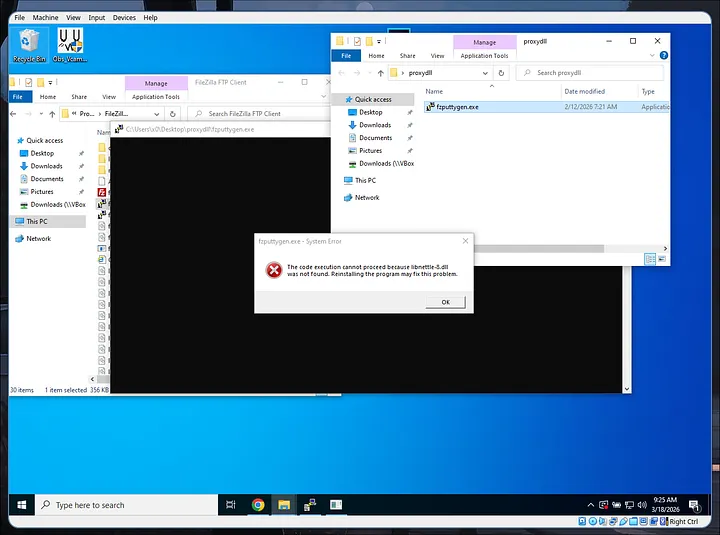The image size is (720, 535).
Task: Open the Action Center notifications icon
Action: [x=694, y=506]
